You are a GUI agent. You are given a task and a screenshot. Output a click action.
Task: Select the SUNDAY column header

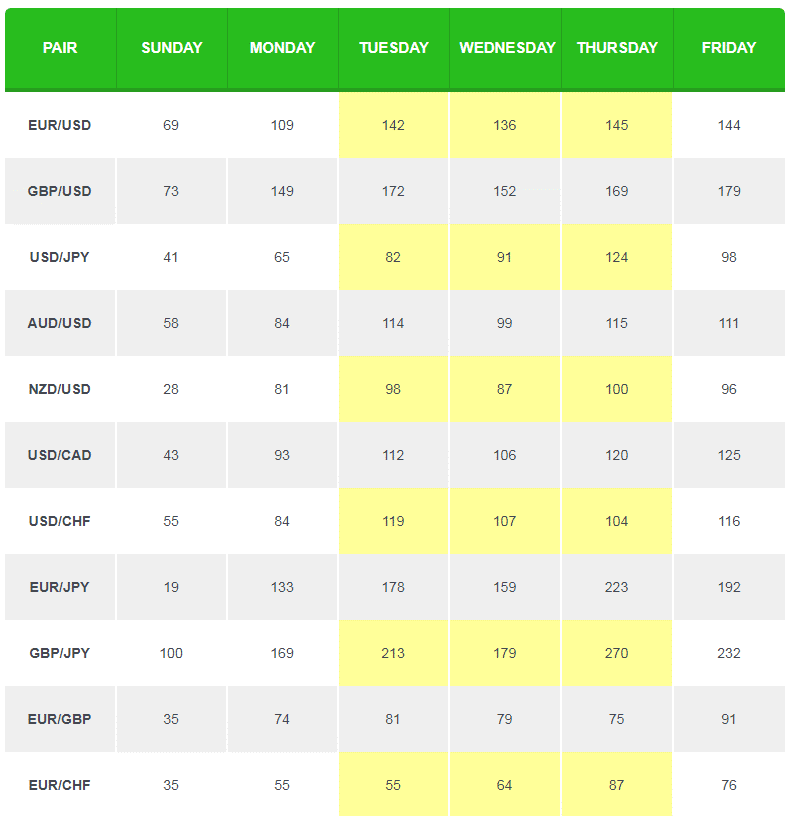click(172, 48)
